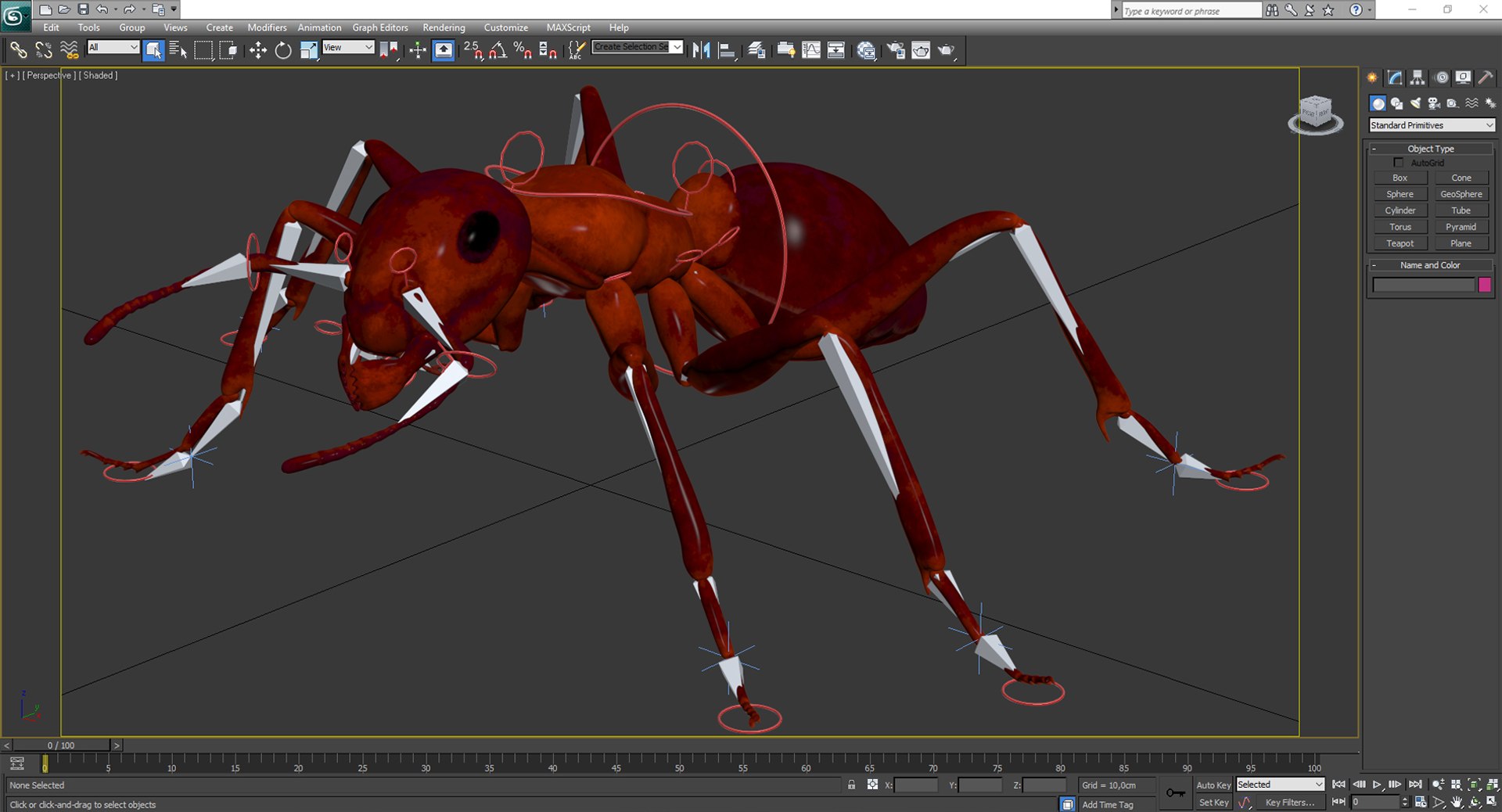
Task: Toggle Selection Lock padlock icon
Action: [851, 785]
